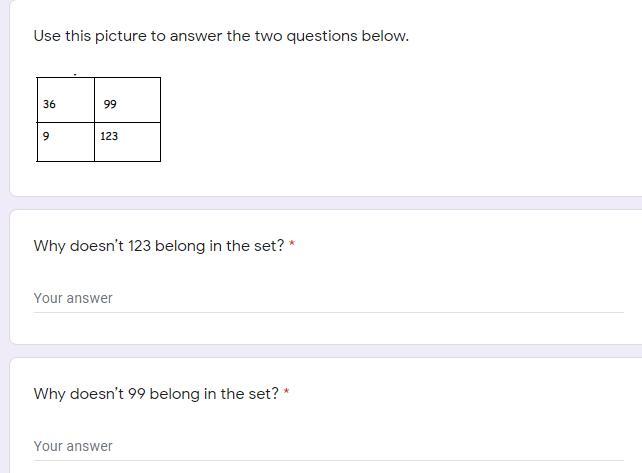Select the cell containing 123 in the table
Screen dimensions: 642x473
click(x=127, y=141)
